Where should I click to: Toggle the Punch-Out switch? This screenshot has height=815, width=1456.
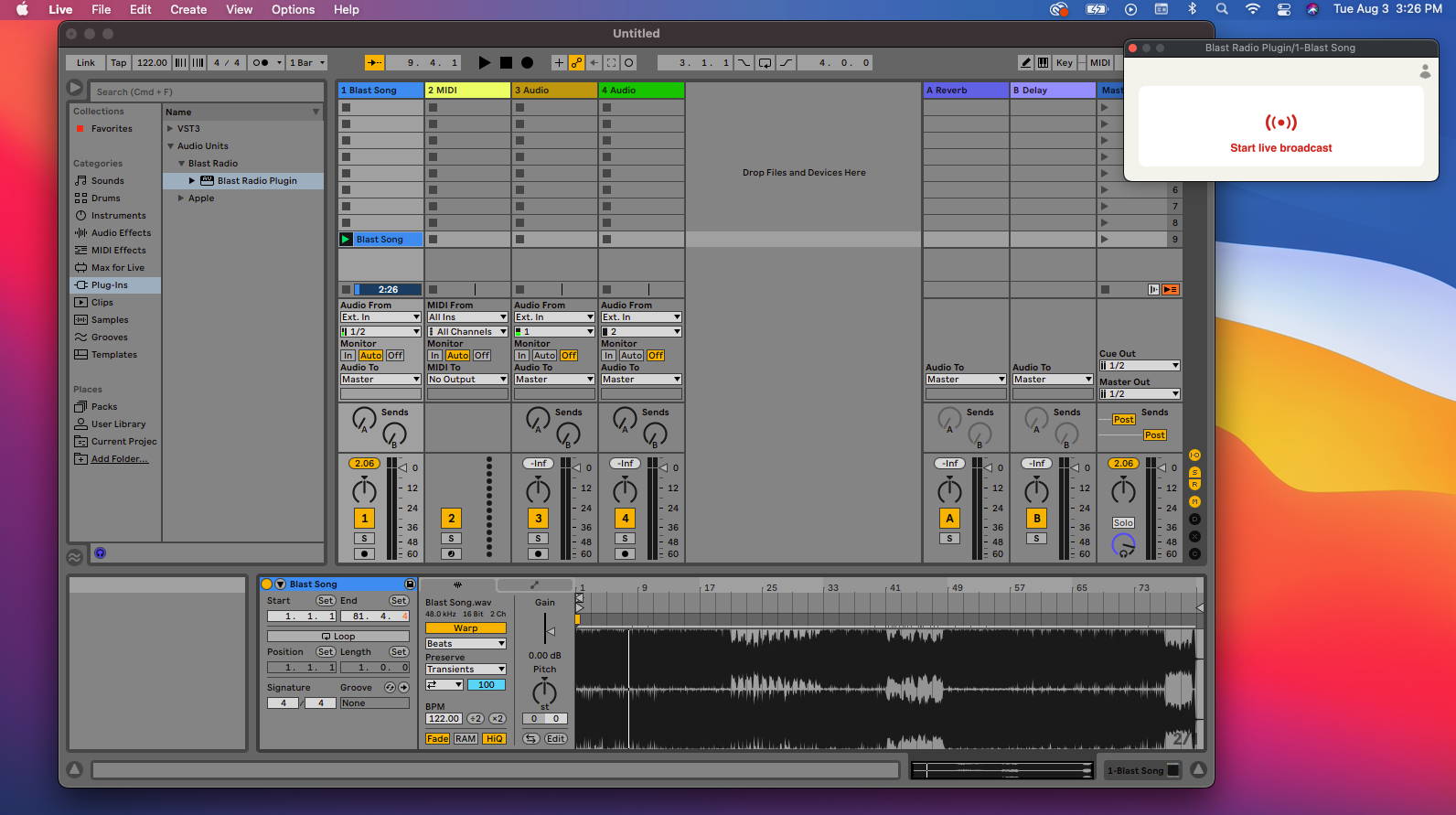point(787,62)
